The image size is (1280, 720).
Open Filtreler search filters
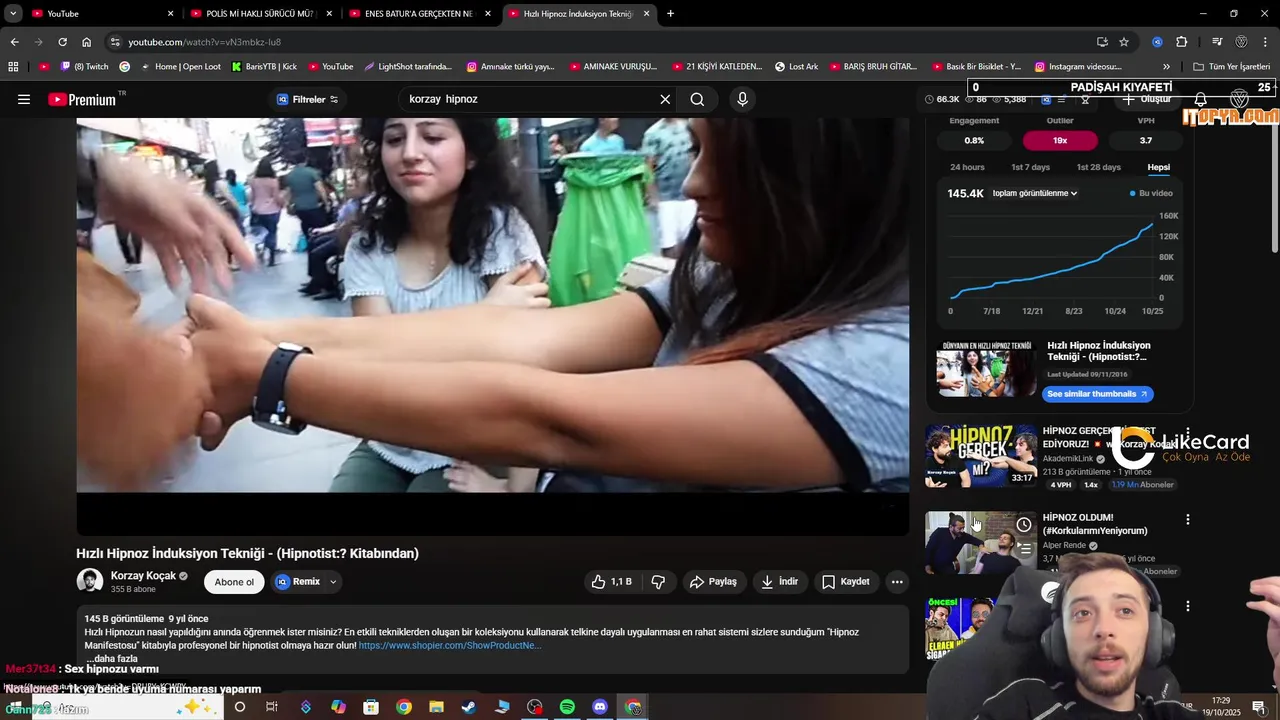(307, 99)
